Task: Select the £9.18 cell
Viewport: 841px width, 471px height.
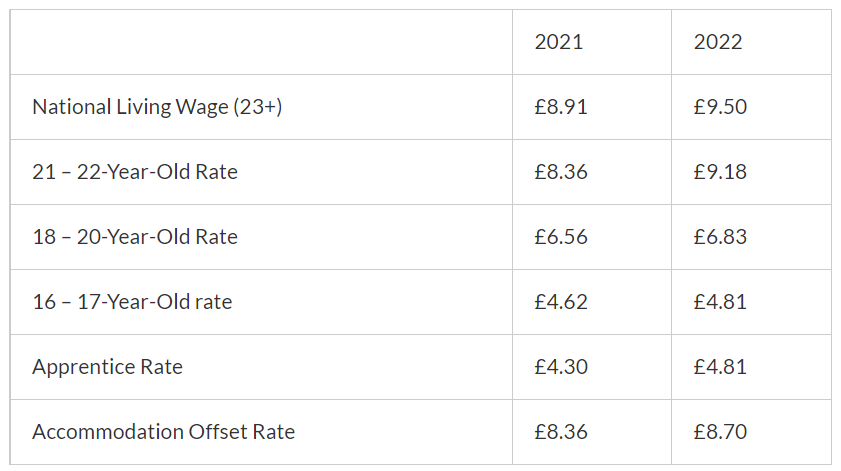Action: (x=720, y=172)
